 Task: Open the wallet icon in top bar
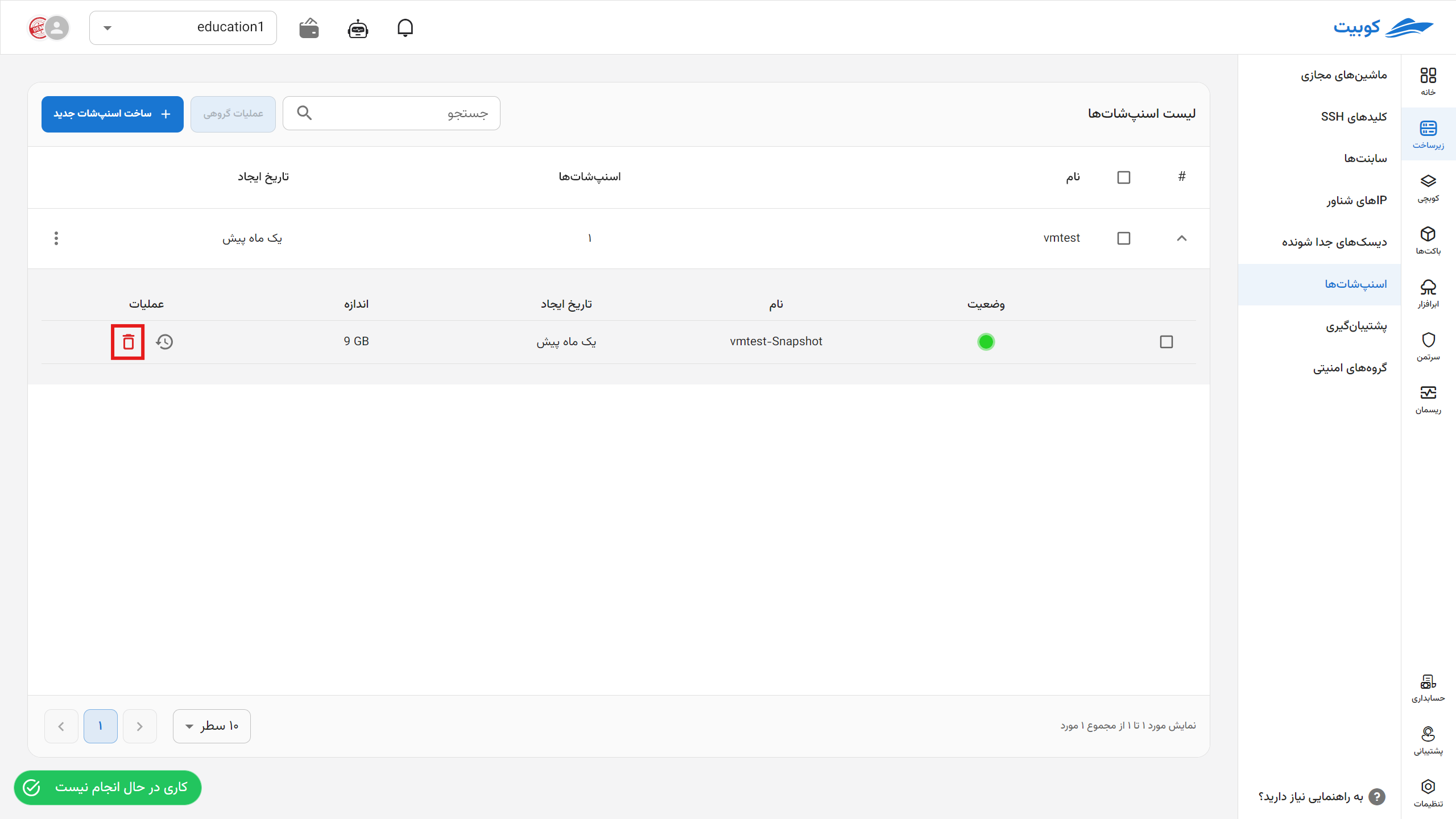[309, 28]
